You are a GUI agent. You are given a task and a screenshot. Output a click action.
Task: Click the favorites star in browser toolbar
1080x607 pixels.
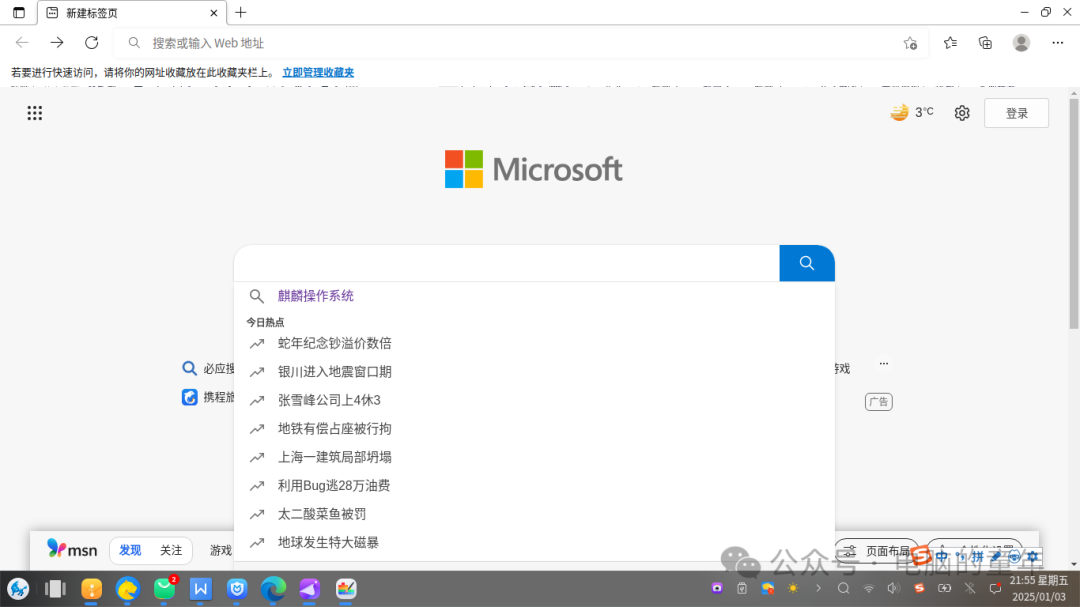click(x=949, y=42)
